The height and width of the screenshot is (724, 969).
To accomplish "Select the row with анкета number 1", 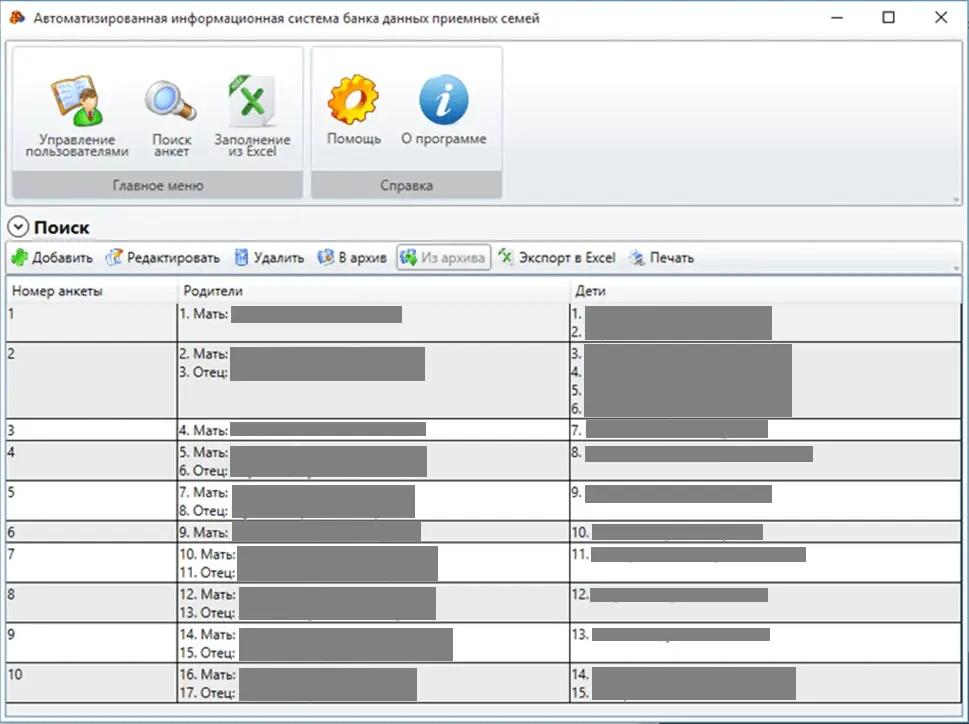I will pos(483,322).
